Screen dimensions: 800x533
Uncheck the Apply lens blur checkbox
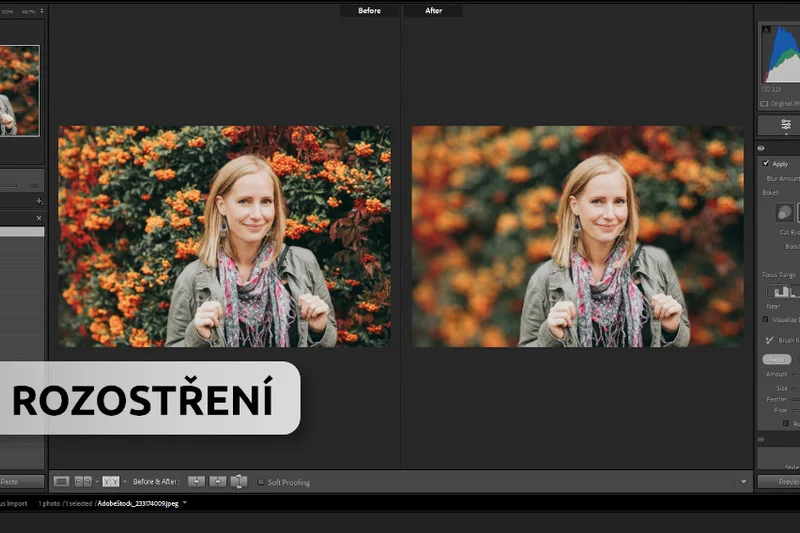click(766, 163)
